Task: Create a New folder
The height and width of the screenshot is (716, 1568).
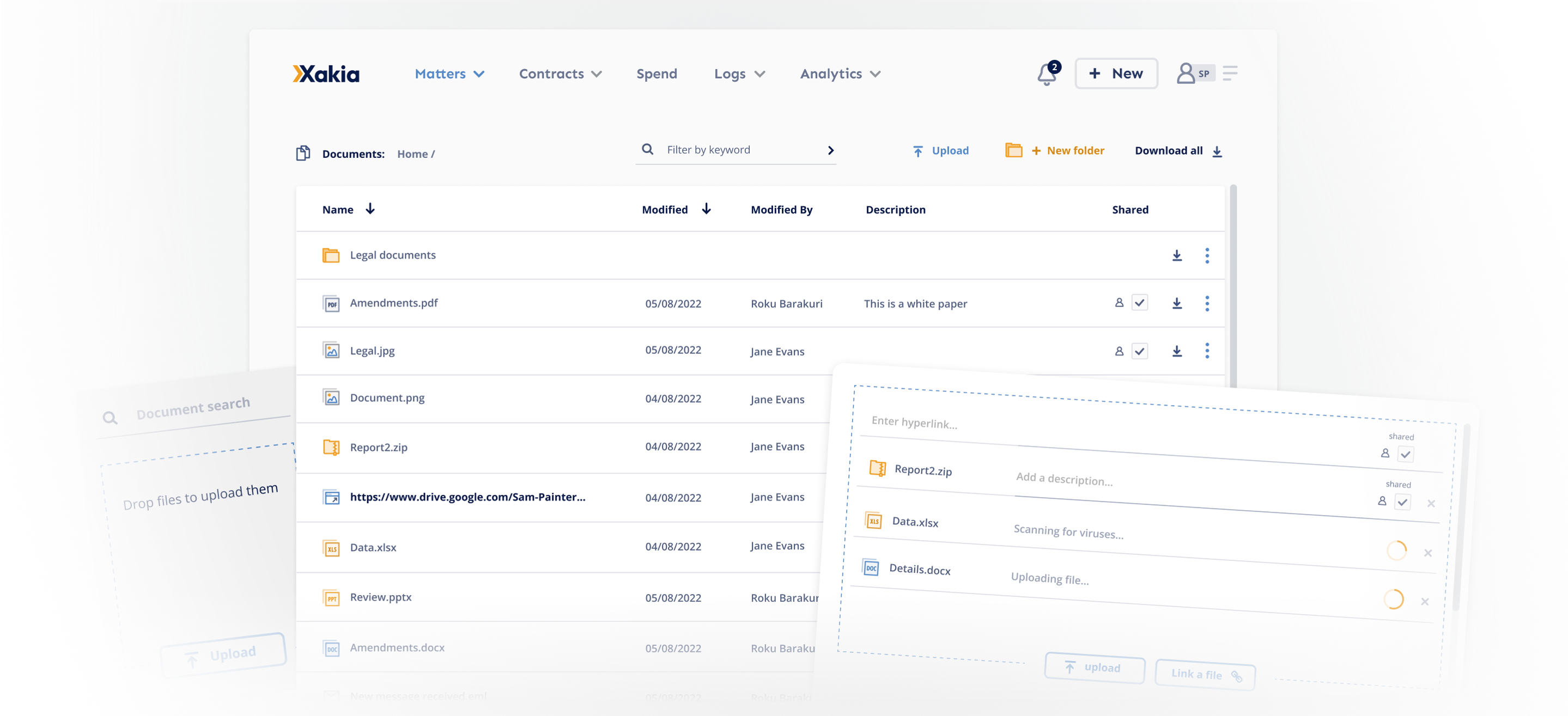Action: tap(1054, 150)
